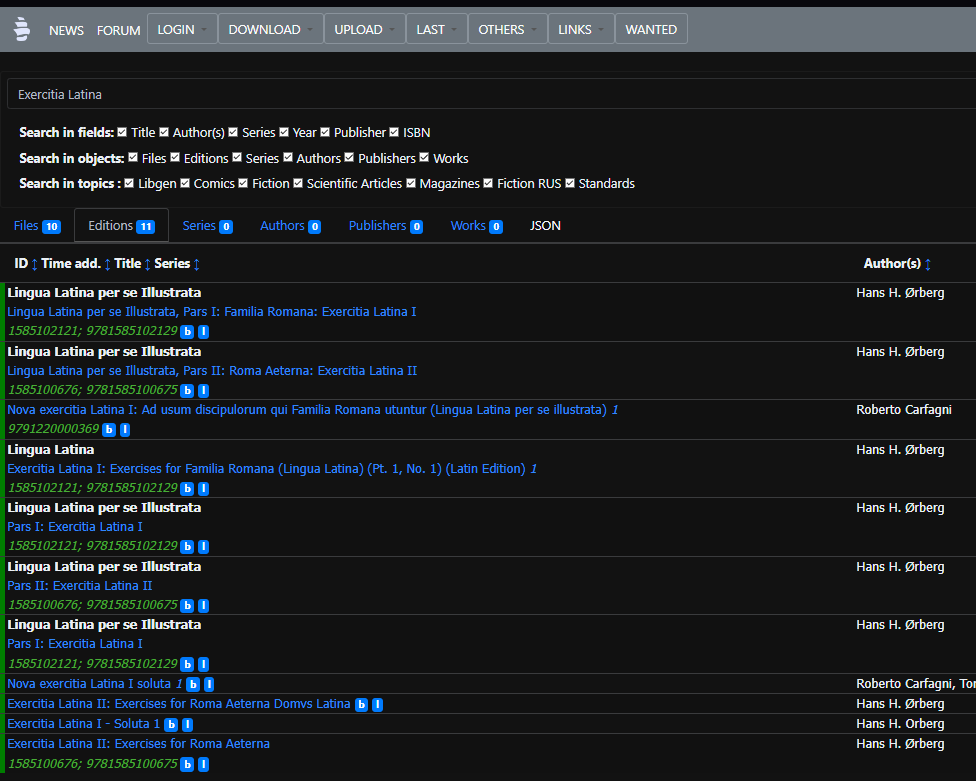The image size is (976, 781).
Task: Select the Editions results tab
Action: pyautogui.click(x=121, y=226)
